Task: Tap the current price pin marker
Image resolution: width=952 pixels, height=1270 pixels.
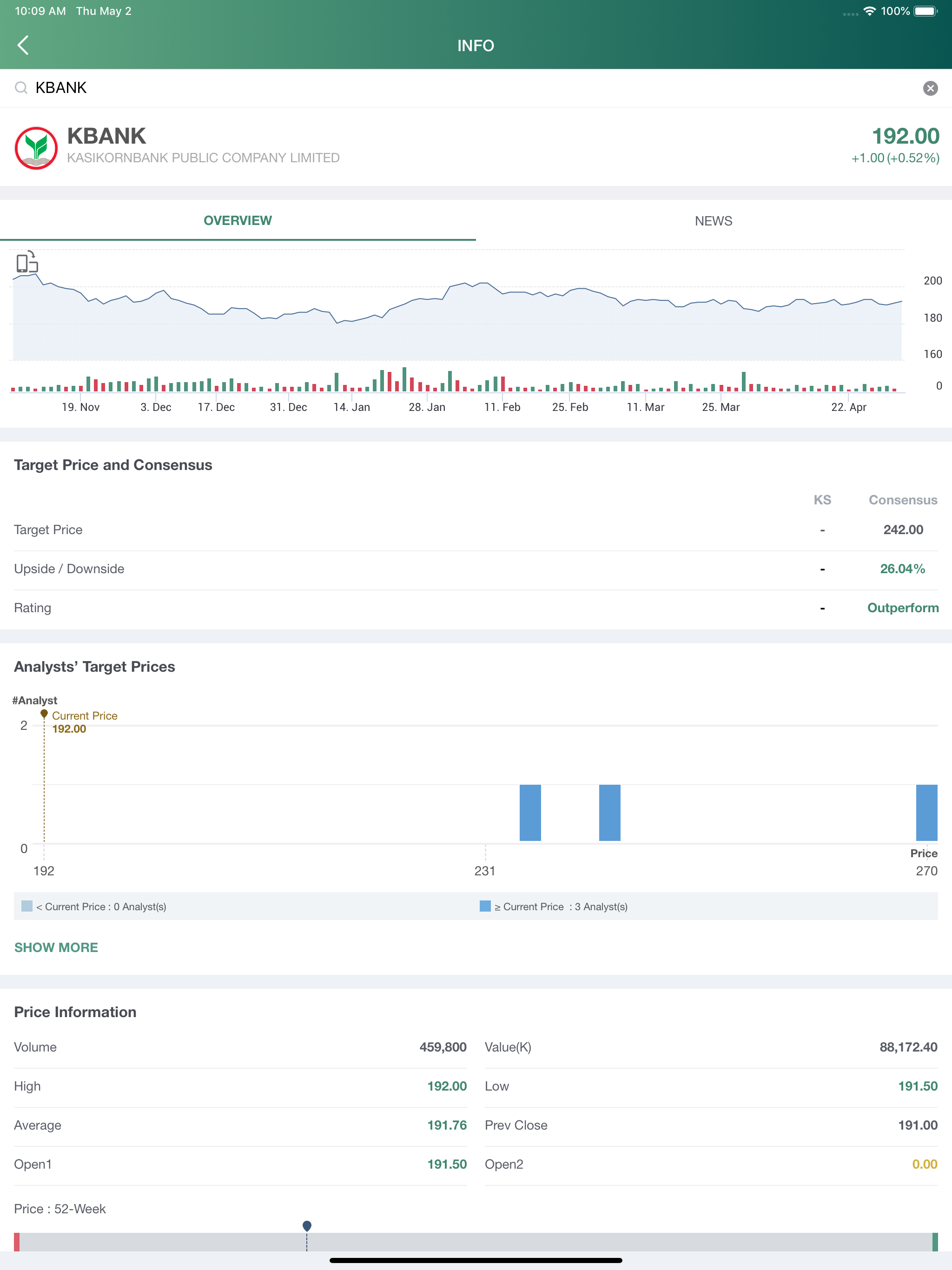Action: click(44, 714)
